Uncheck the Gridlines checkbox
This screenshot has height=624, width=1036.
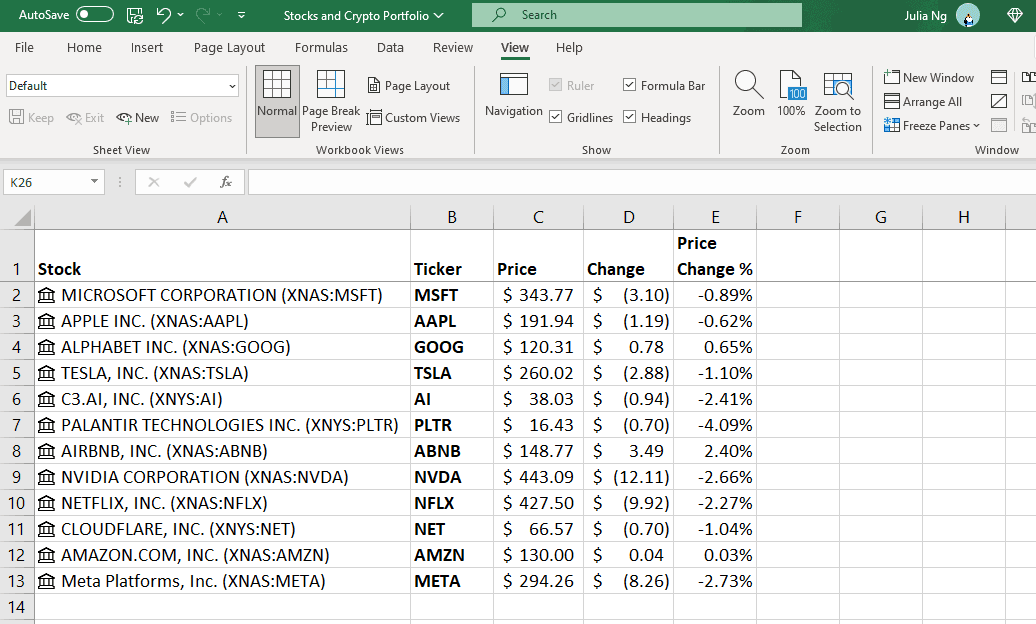(556, 118)
